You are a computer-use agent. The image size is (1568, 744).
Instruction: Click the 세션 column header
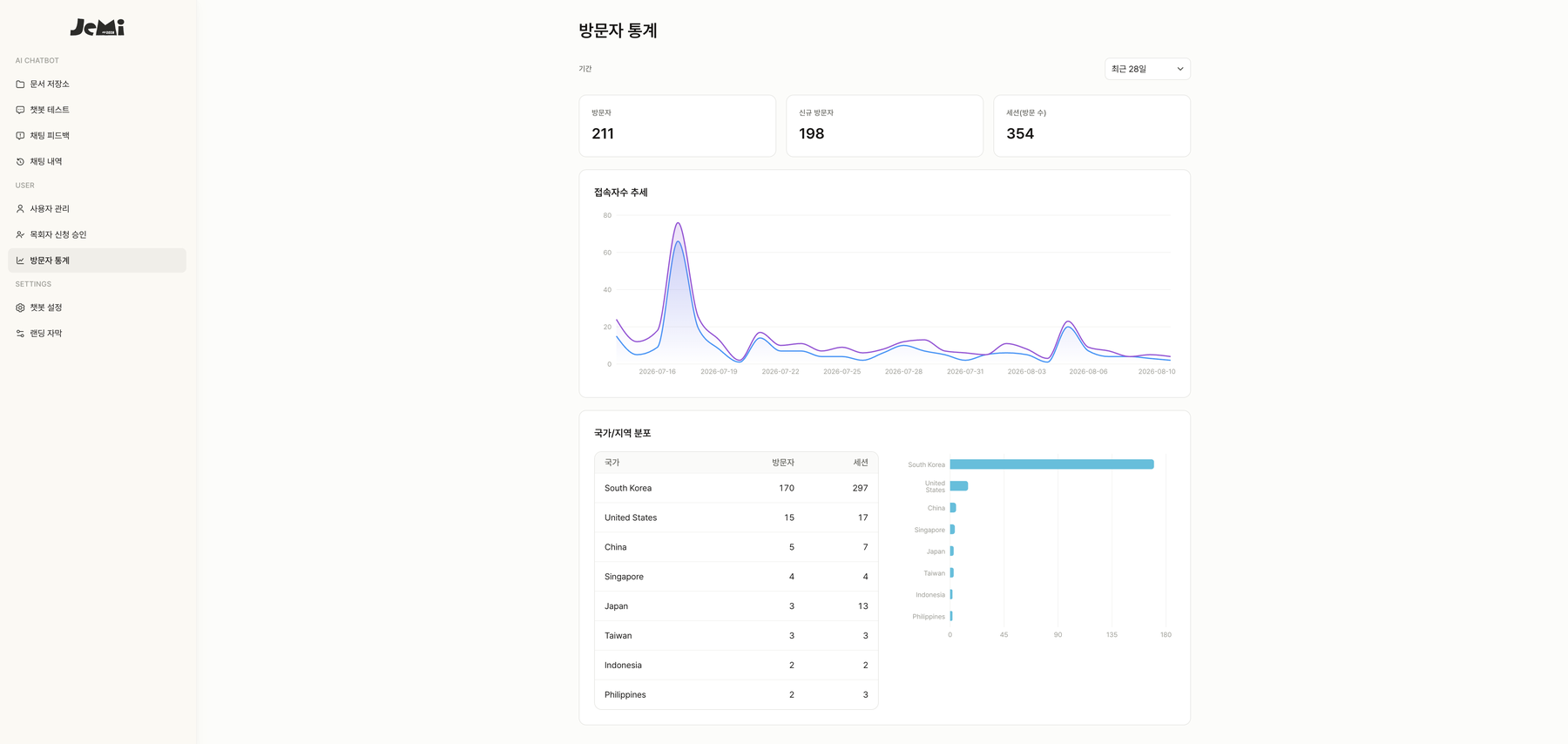(860, 463)
